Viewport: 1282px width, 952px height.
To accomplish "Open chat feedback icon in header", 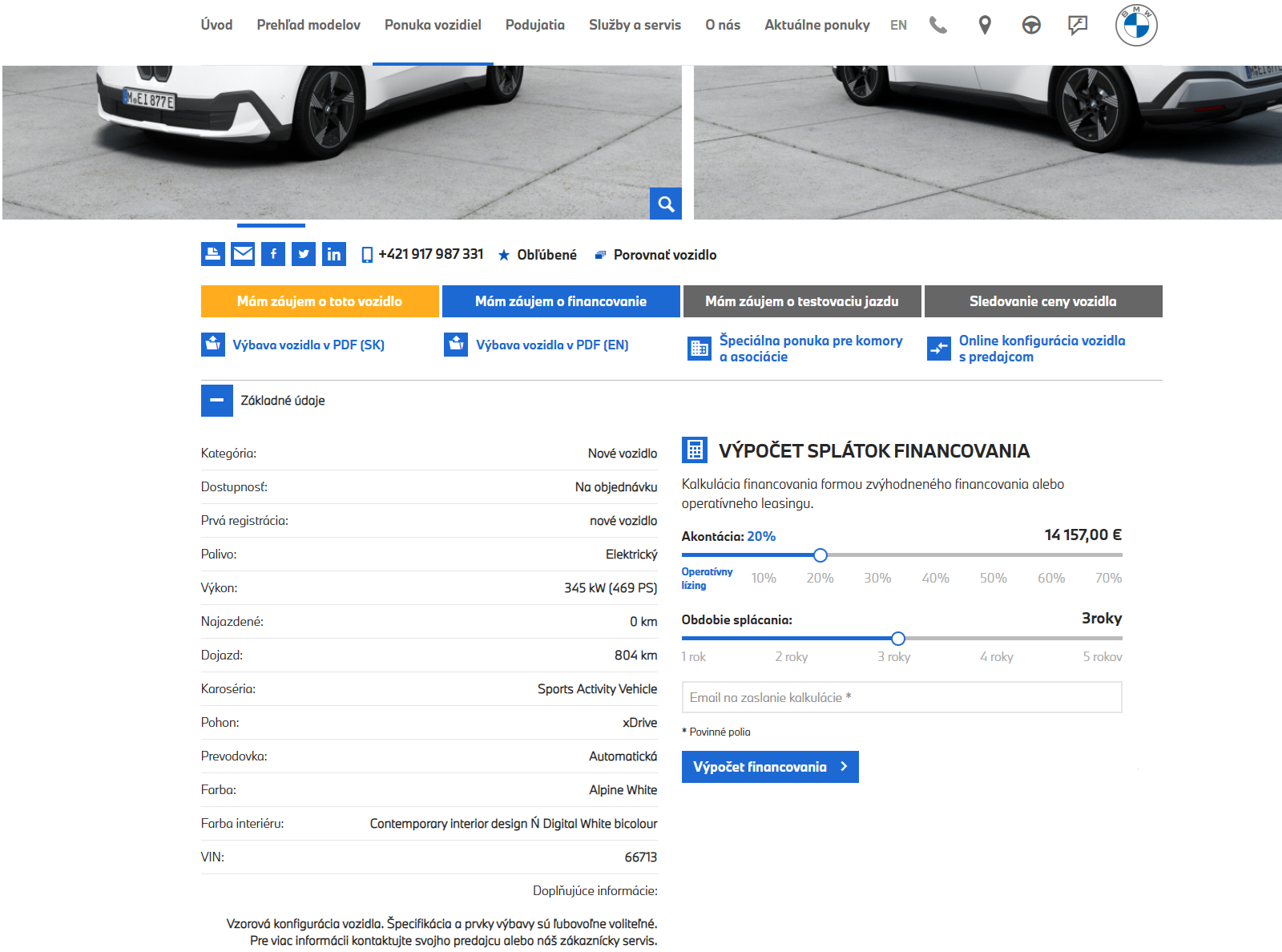I will coord(1078,25).
